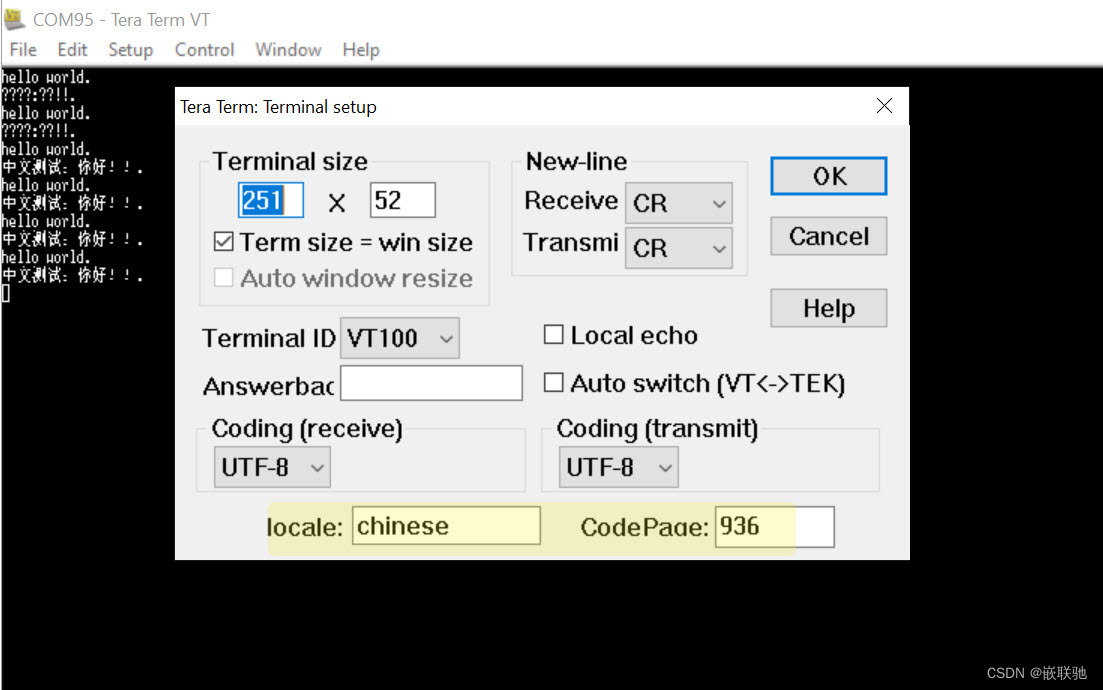This screenshot has height=690, width=1103.
Task: Click the Answerback input field
Action: point(431,383)
